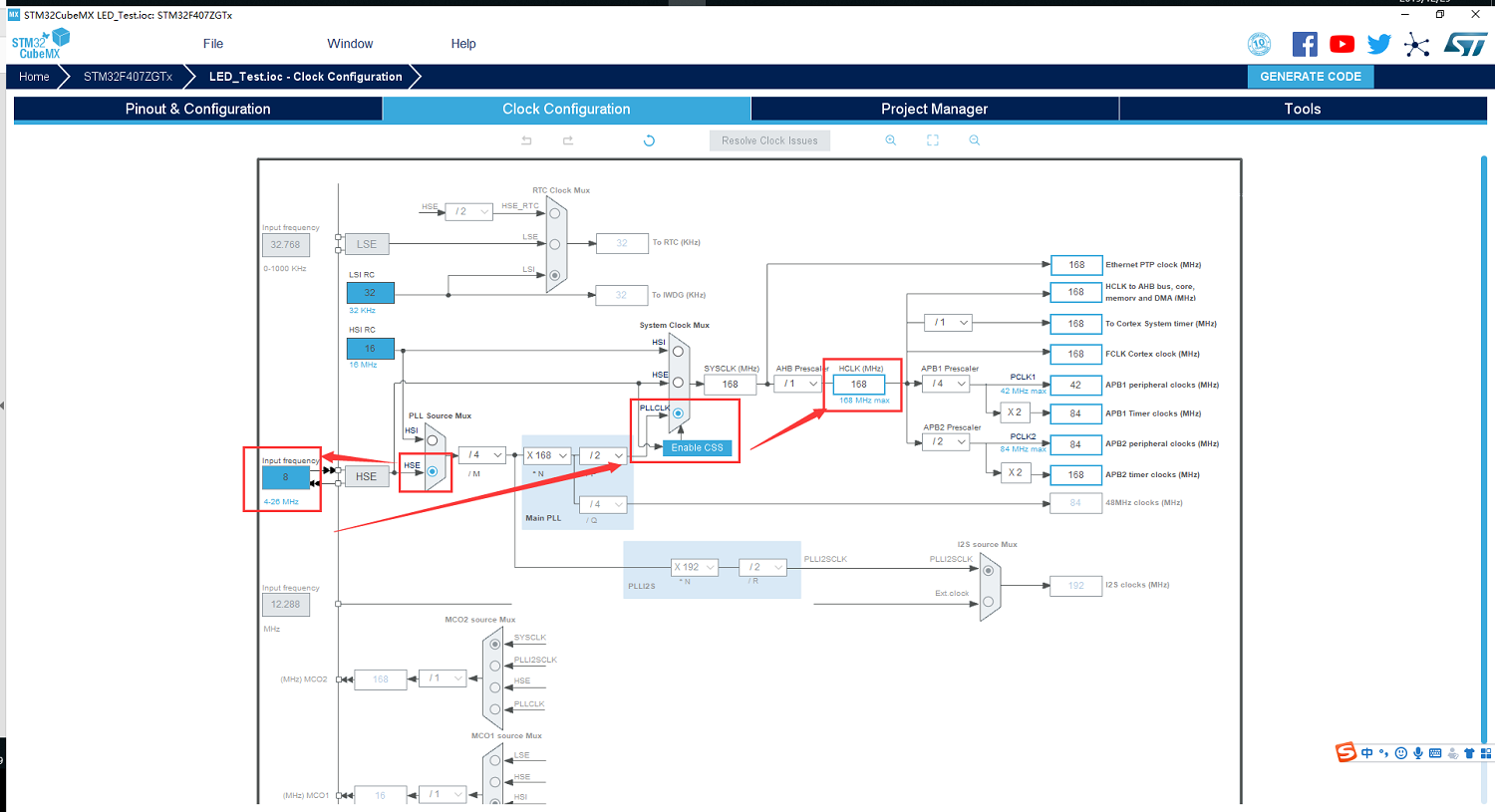Click the Sogou input method S icon
The height and width of the screenshot is (812, 1495).
[1346, 752]
